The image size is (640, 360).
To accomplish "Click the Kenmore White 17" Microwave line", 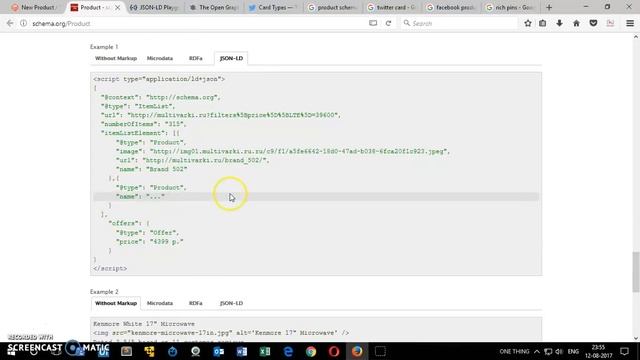I will pos(144,324).
